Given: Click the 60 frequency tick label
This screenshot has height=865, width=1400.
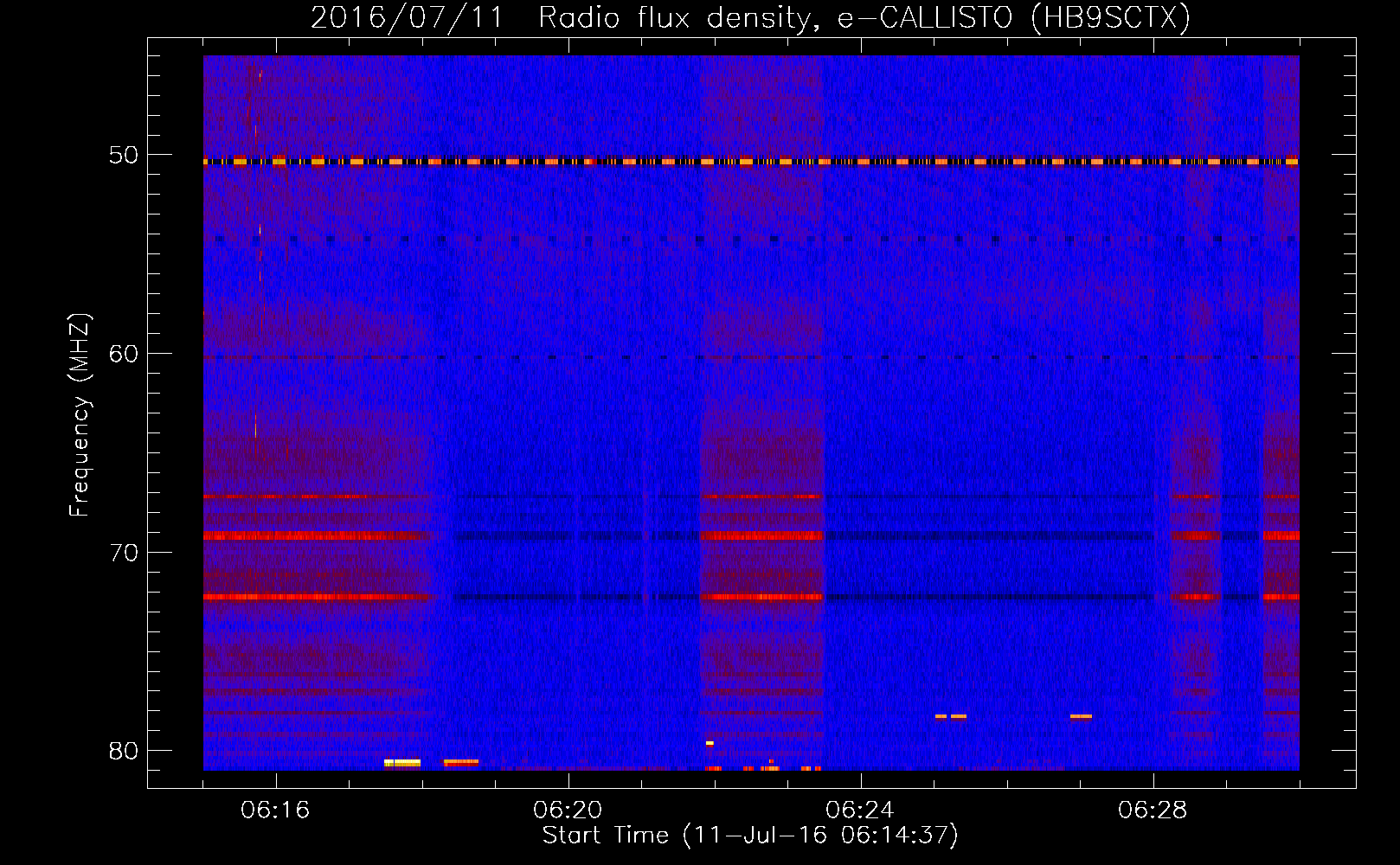Looking at the screenshot, I should tap(124, 354).
